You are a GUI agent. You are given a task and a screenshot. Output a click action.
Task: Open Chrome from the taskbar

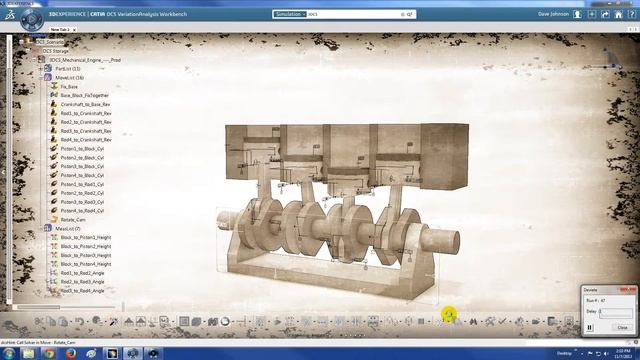tap(49, 353)
